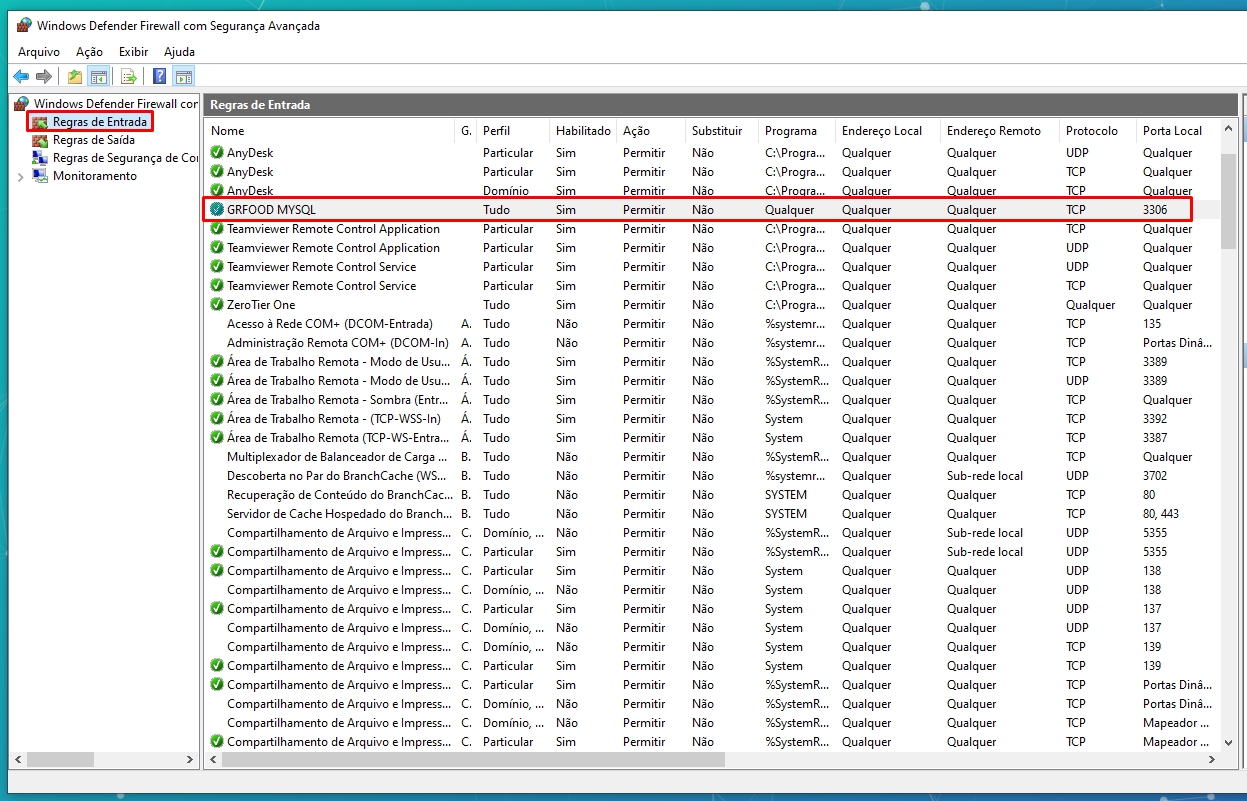1247x801 pixels.
Task: Click the Protocolo column header
Action: coord(1091,131)
